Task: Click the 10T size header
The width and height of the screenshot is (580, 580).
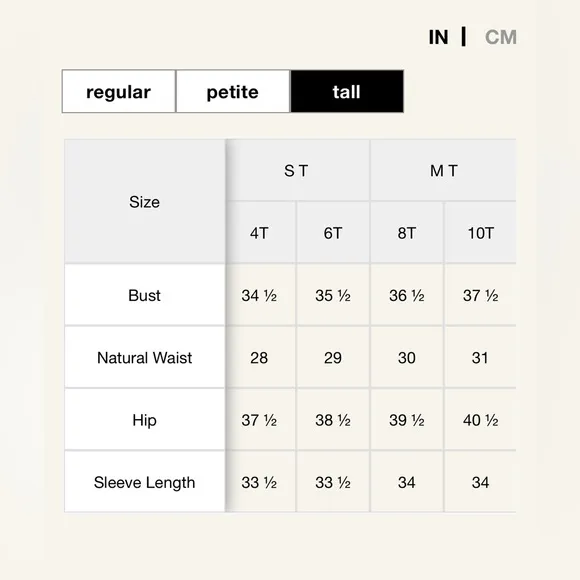Action: 480,233
